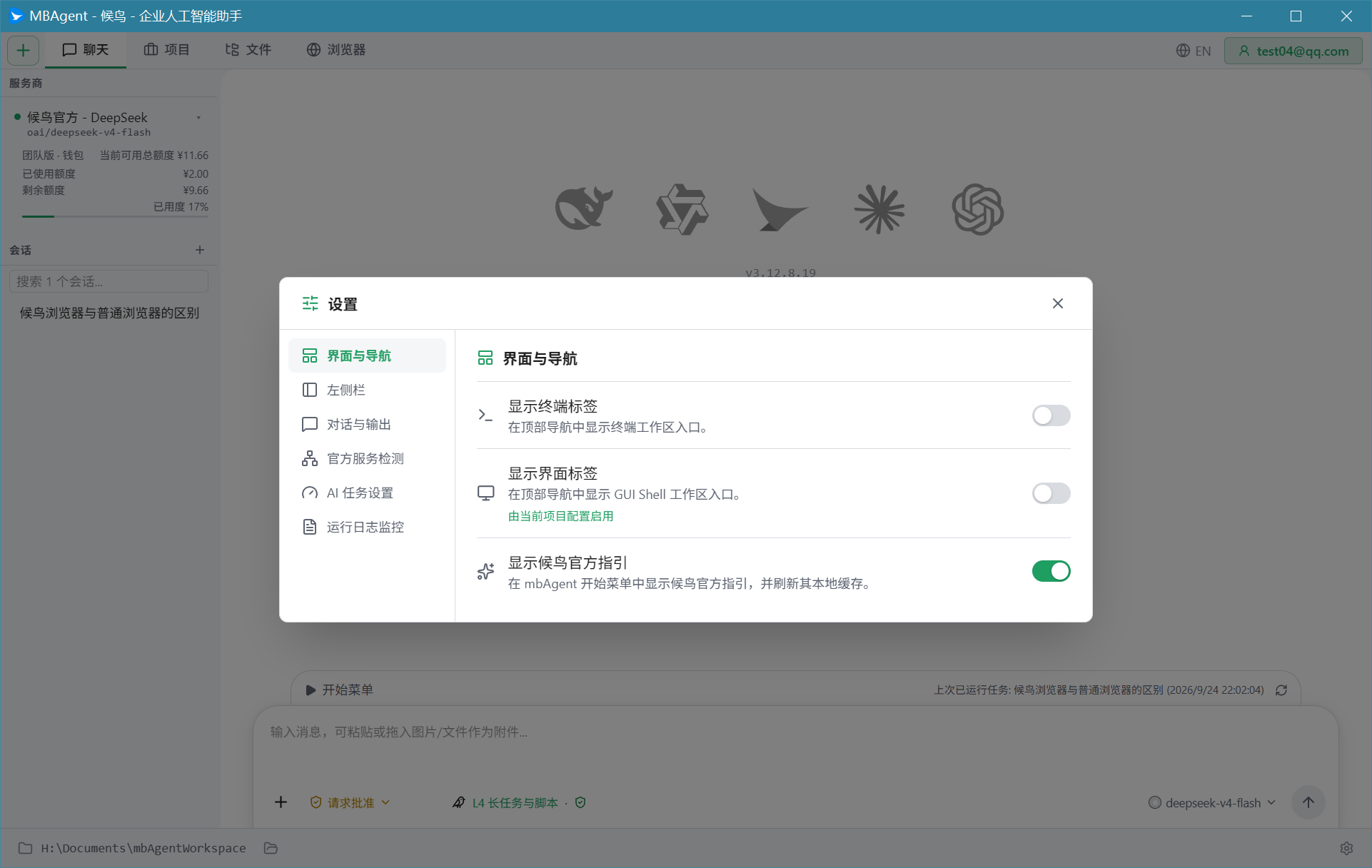The image size is (1372, 868).
Task: Click the Qwen hexagon logo
Action: pos(682,209)
